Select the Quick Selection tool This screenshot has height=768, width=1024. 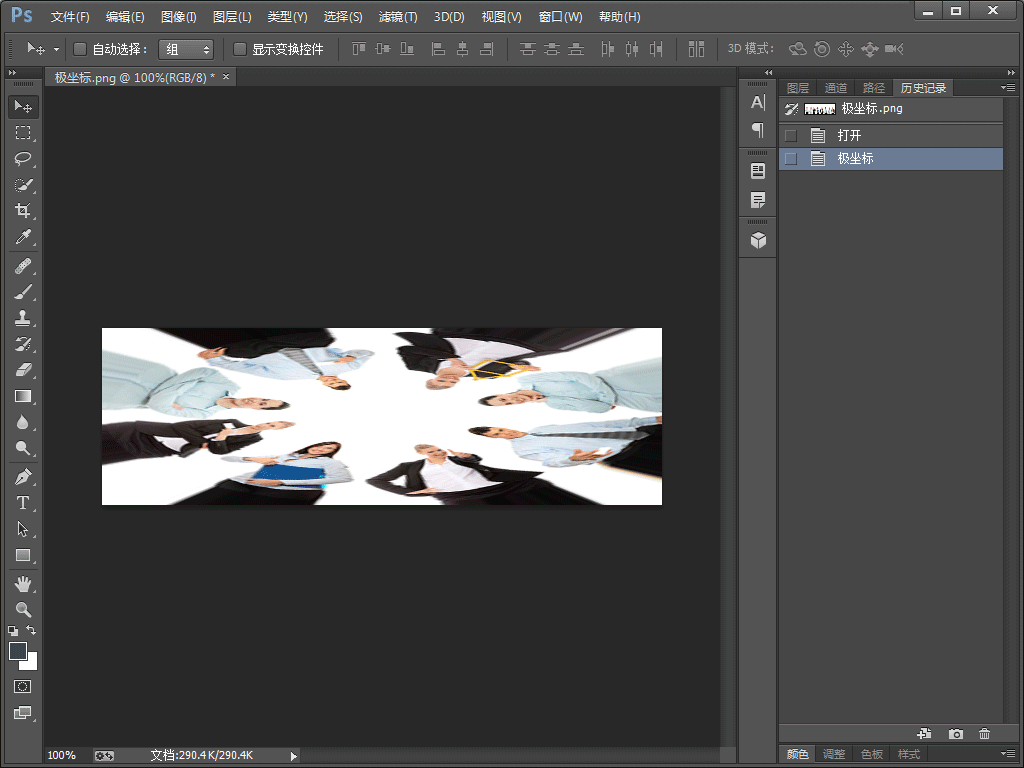tap(23, 185)
